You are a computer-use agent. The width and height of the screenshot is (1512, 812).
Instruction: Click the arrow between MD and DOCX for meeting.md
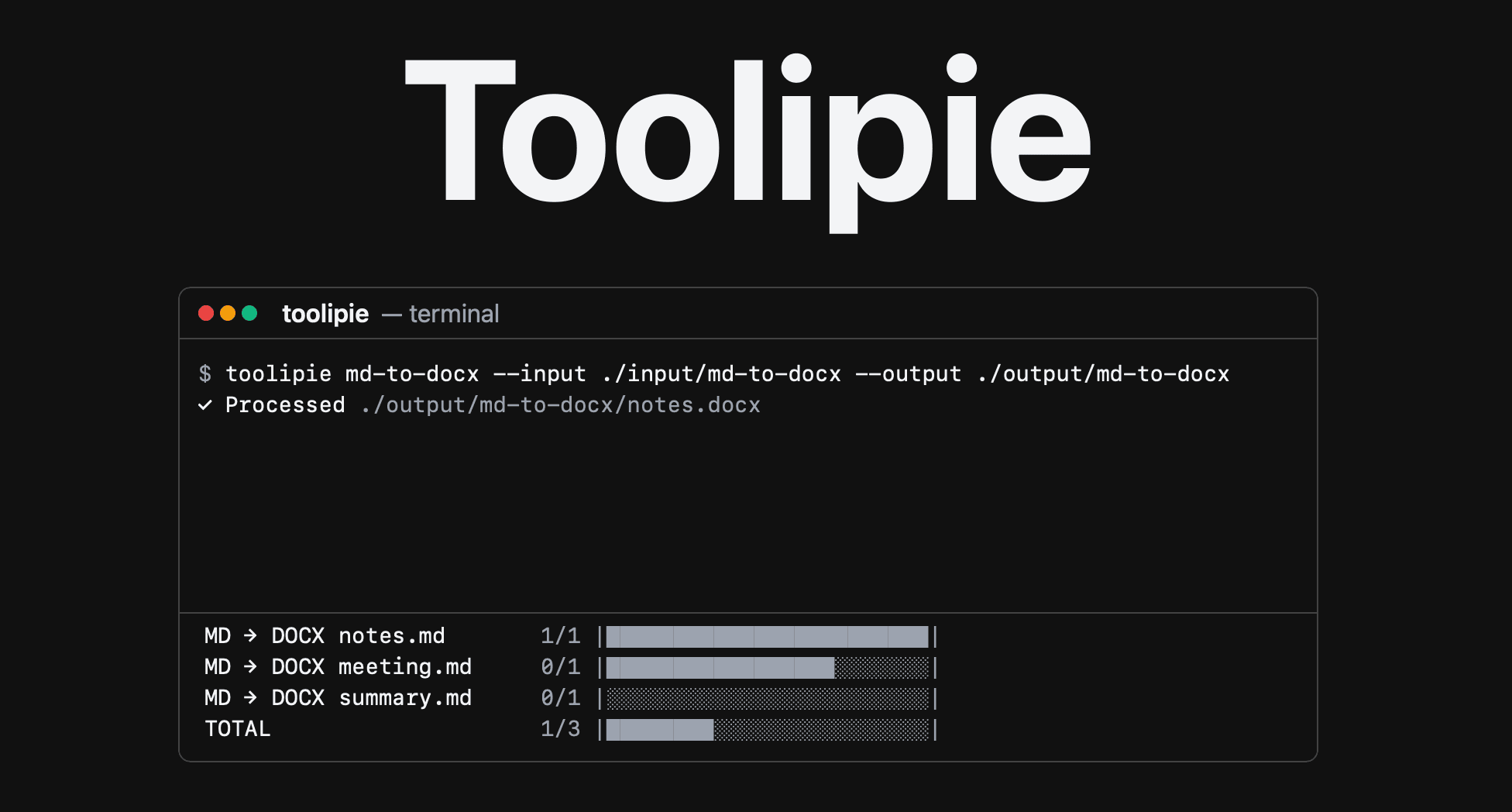[251, 667]
